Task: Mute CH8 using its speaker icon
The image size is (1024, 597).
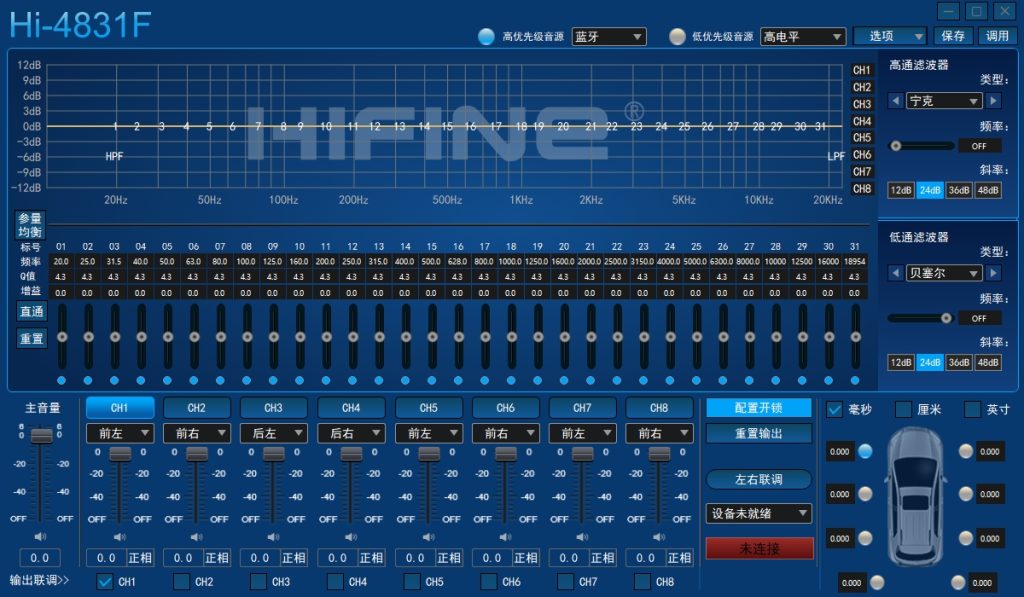Action: coord(659,537)
